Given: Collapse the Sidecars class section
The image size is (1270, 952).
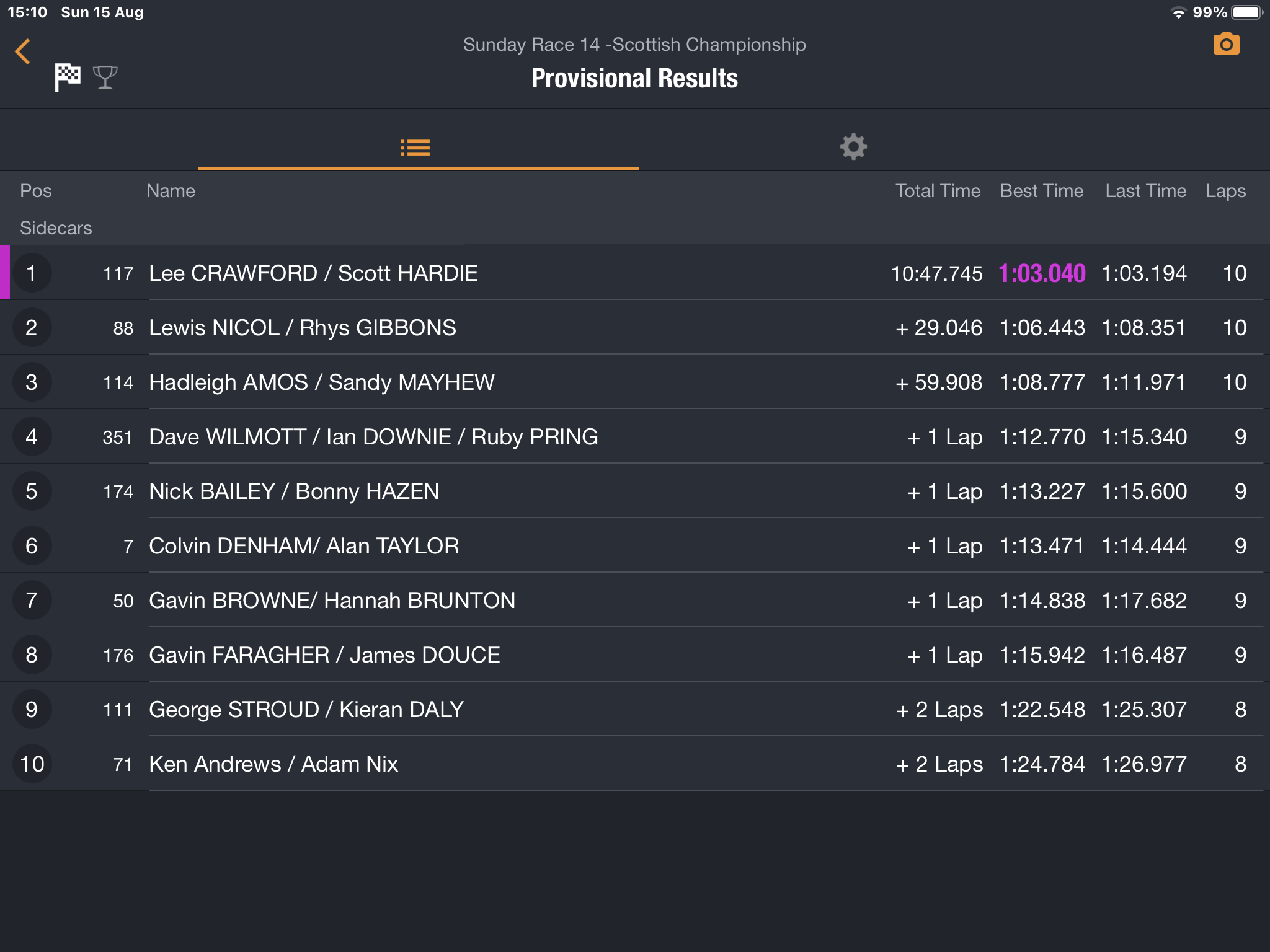Looking at the screenshot, I should [x=56, y=228].
